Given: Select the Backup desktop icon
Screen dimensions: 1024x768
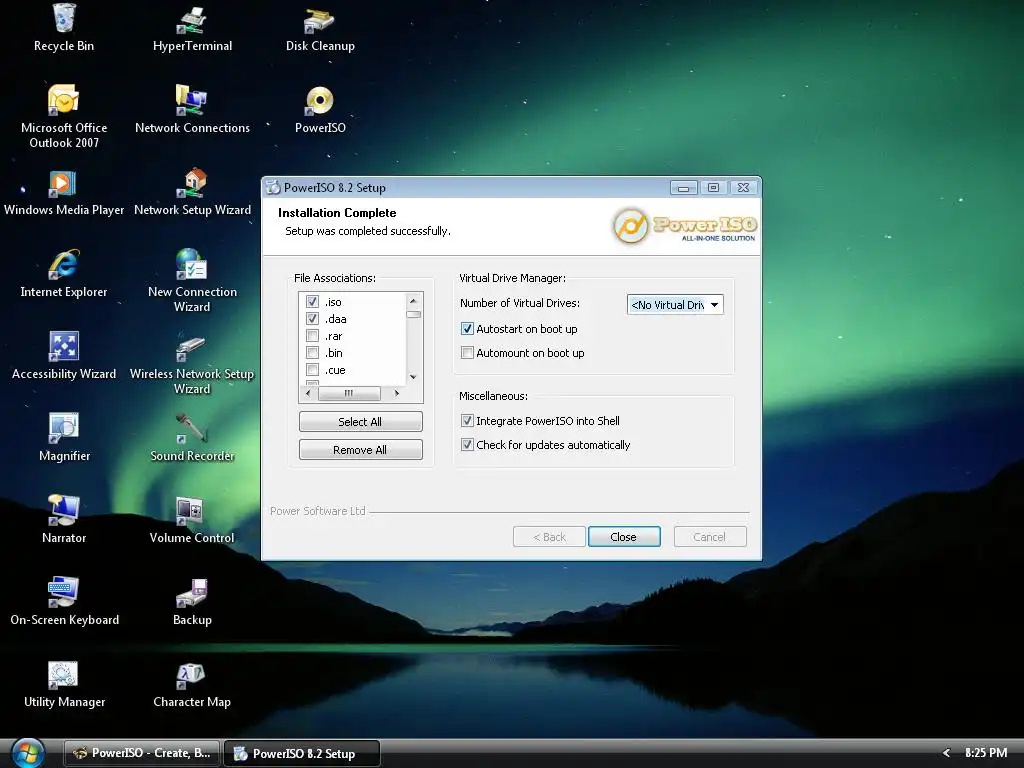Looking at the screenshot, I should 192,601.
